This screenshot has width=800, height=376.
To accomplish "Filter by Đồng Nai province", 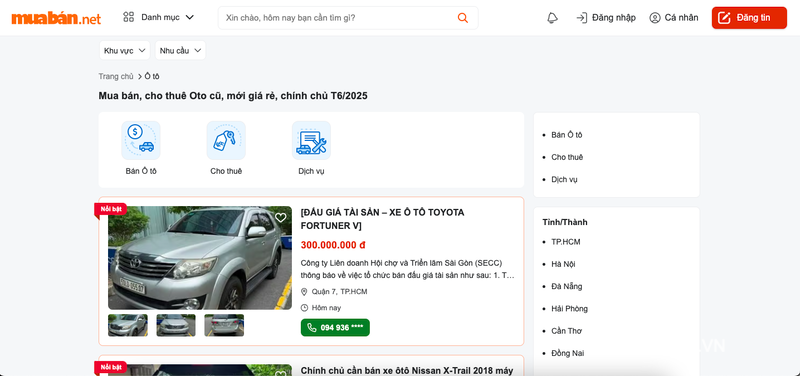I will pos(568,353).
